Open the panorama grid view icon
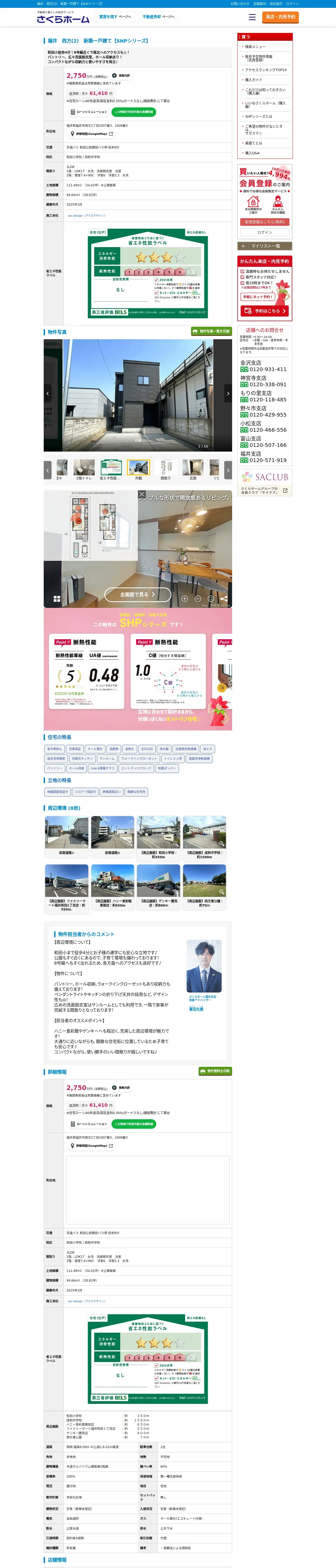336x1568 pixels. pyautogui.click(x=57, y=599)
